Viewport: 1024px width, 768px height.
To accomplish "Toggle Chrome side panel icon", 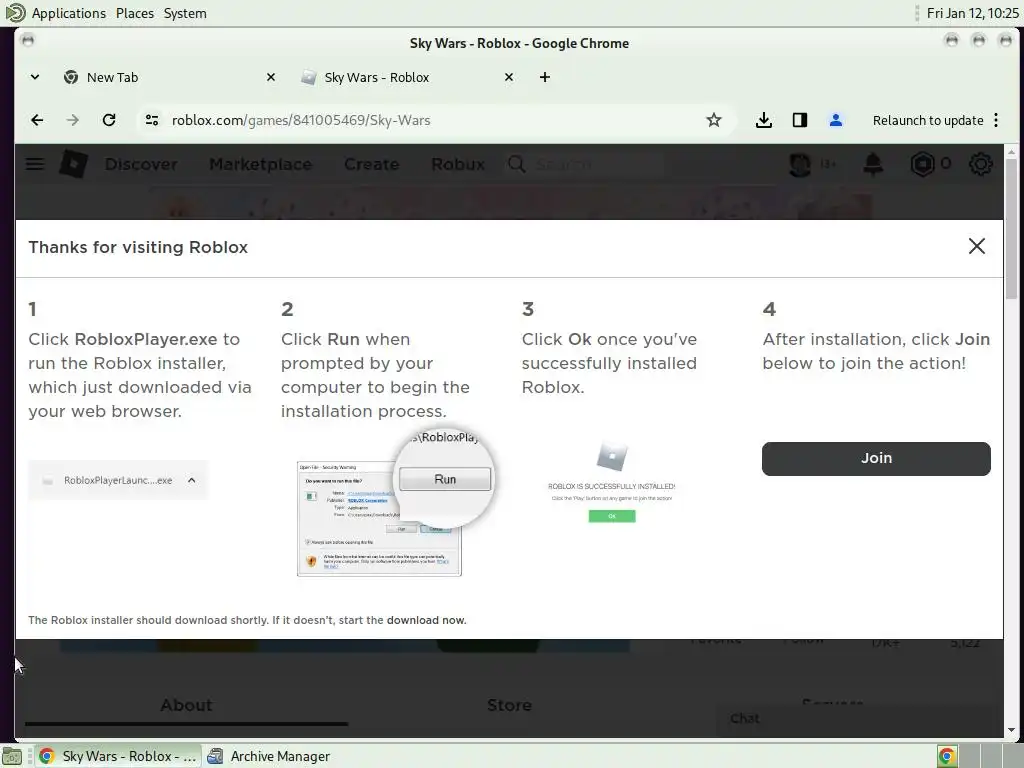I will pos(799,120).
